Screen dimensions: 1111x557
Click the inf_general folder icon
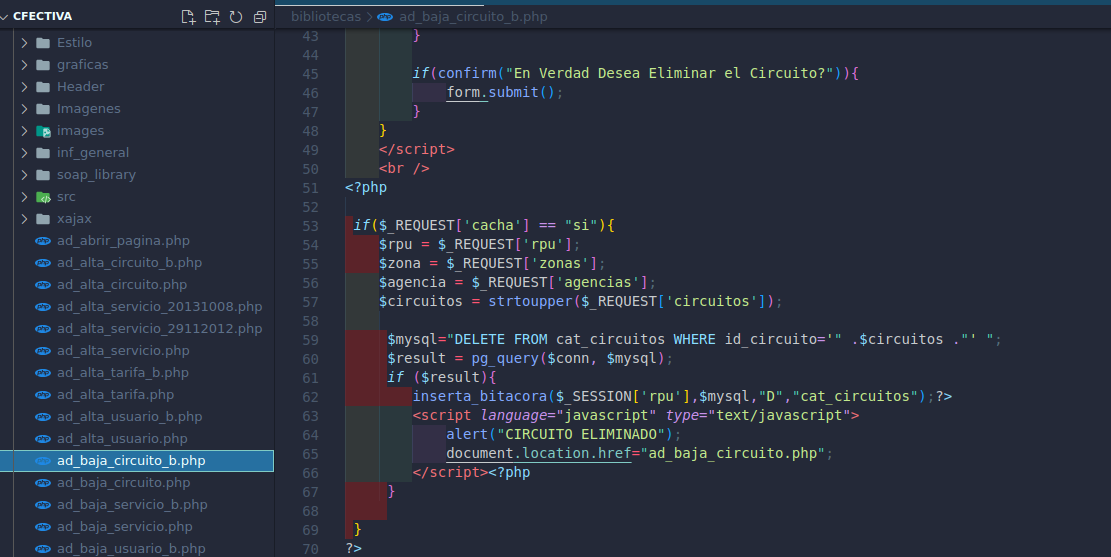coord(43,152)
